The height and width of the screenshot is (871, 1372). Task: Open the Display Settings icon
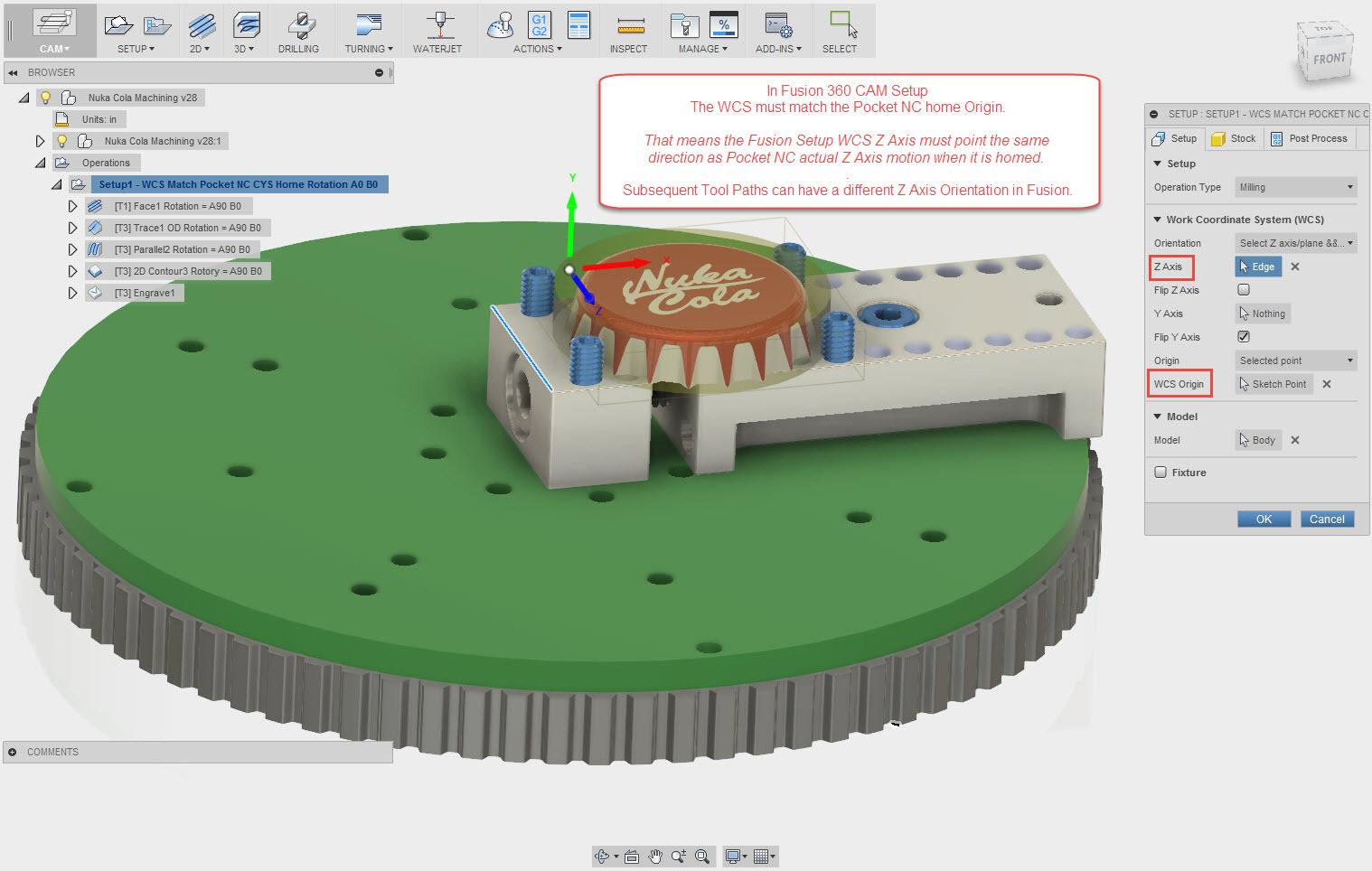(733, 857)
